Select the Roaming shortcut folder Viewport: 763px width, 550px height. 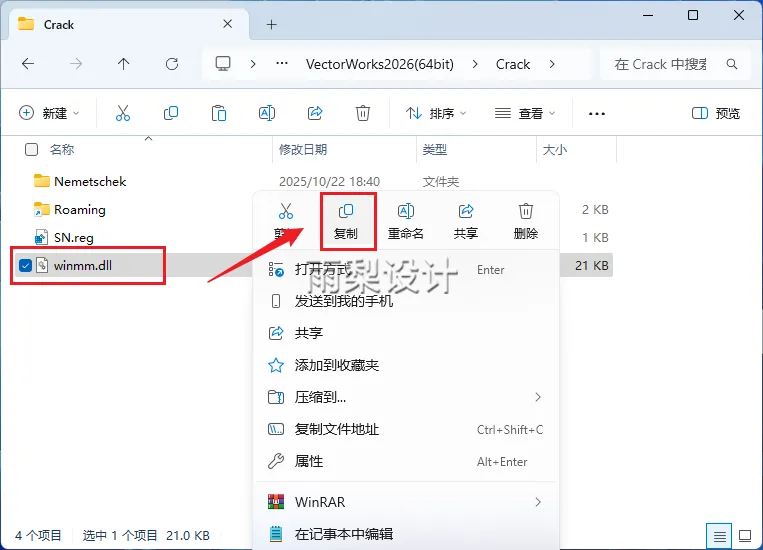tap(79, 210)
